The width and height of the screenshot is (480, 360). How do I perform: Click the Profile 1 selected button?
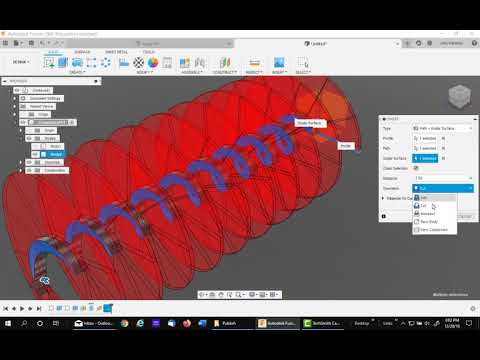point(425,138)
